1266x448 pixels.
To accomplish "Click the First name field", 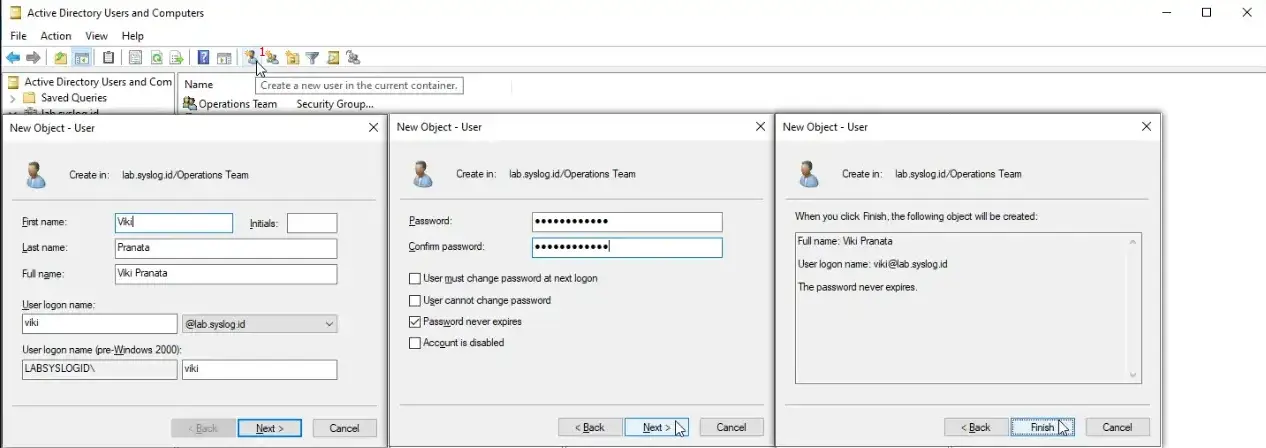I will [174, 223].
